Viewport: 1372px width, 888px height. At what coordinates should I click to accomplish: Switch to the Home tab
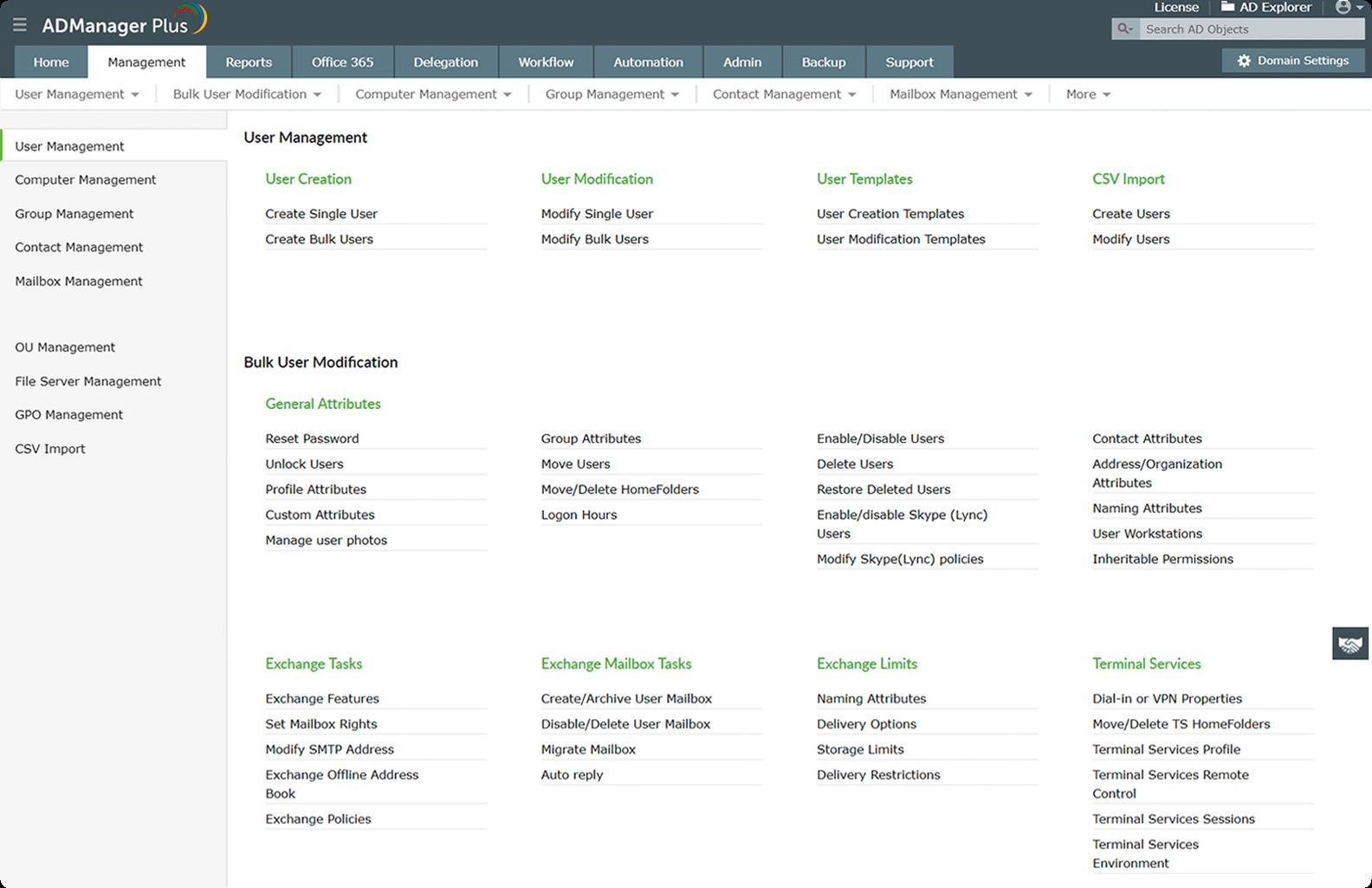(x=51, y=62)
